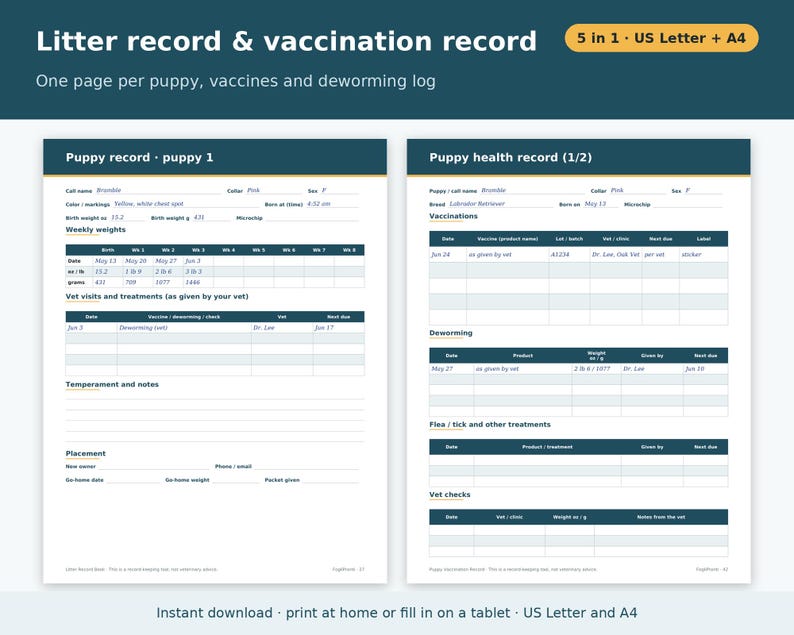Click the 'Product / treatment' column header
The height and width of the screenshot is (635, 794).
547,447
